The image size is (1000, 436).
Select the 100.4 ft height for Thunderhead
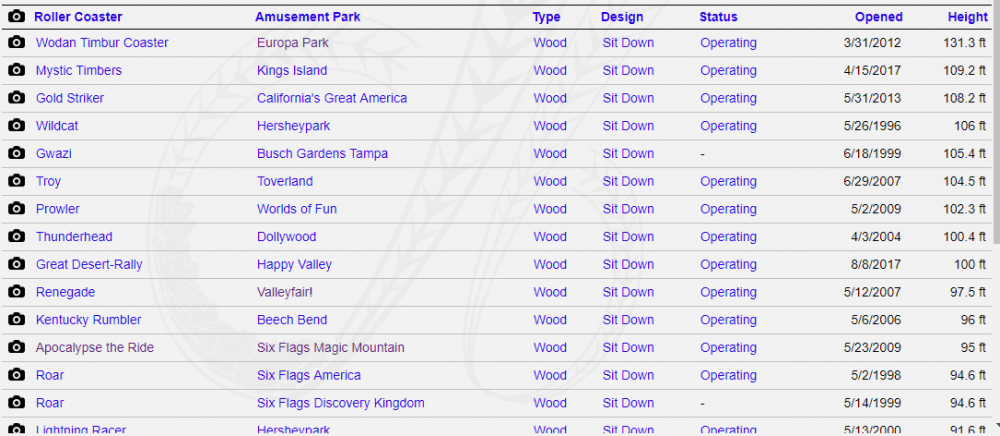tap(965, 236)
